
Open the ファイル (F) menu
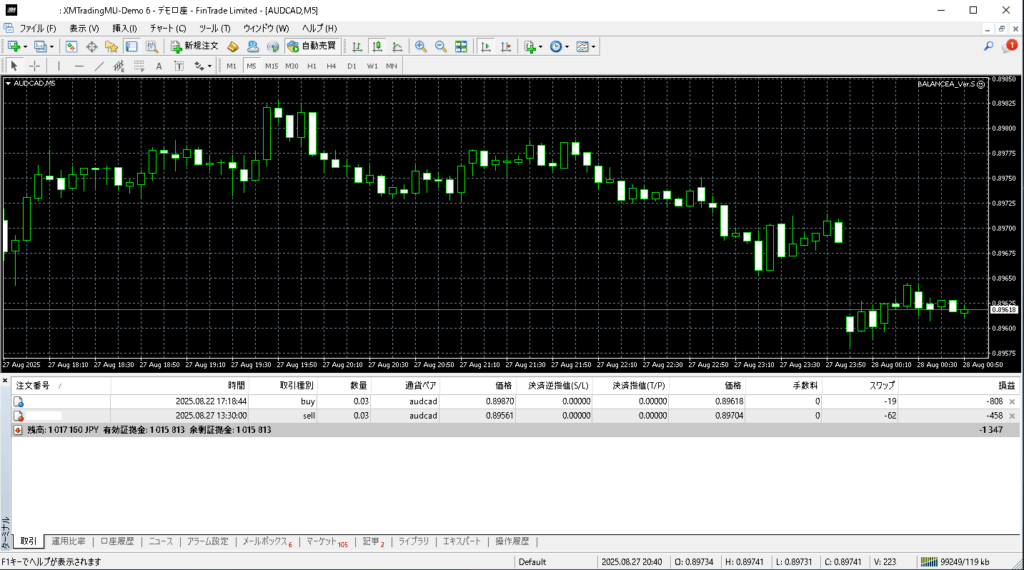coord(37,28)
